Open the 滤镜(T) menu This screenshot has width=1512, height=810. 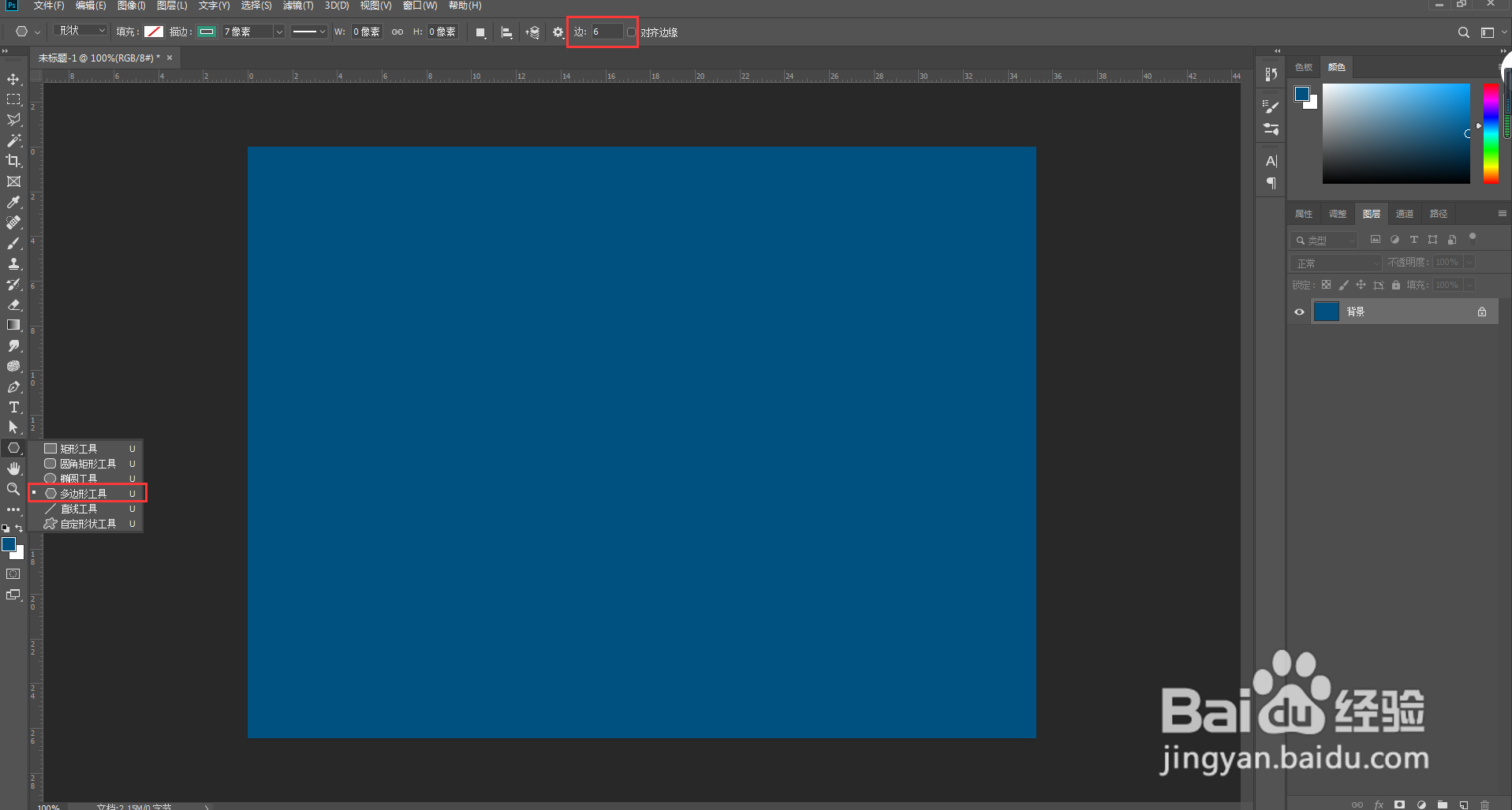pos(298,6)
